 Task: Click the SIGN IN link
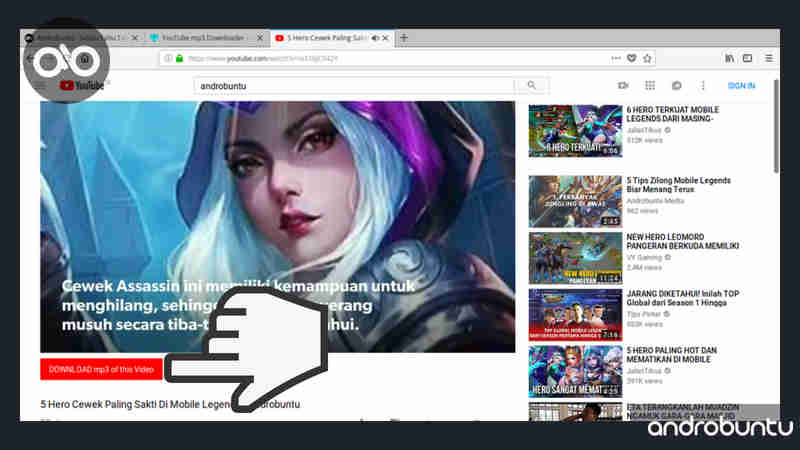coord(741,86)
